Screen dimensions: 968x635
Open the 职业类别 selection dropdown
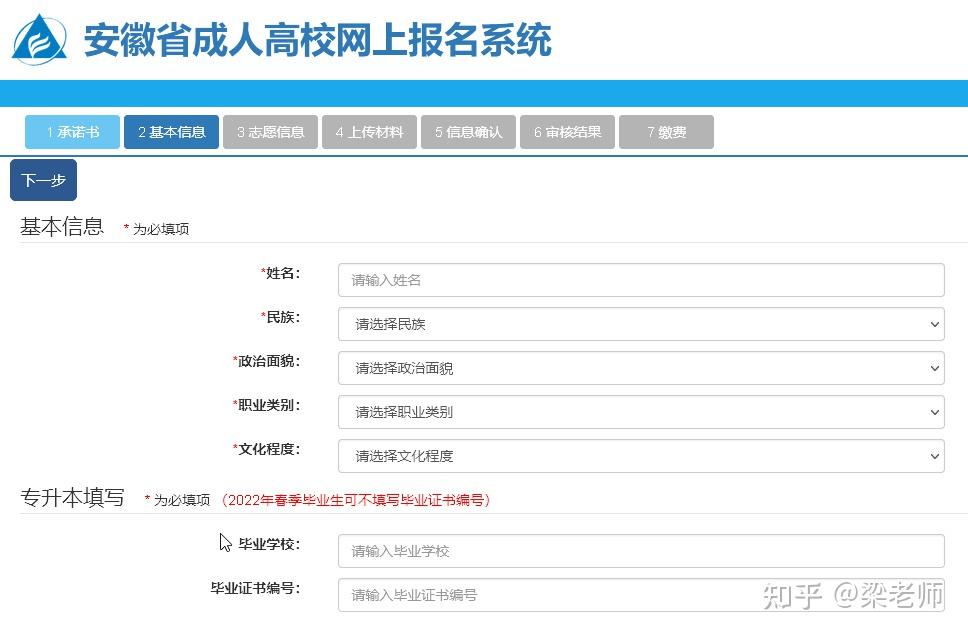(641, 412)
